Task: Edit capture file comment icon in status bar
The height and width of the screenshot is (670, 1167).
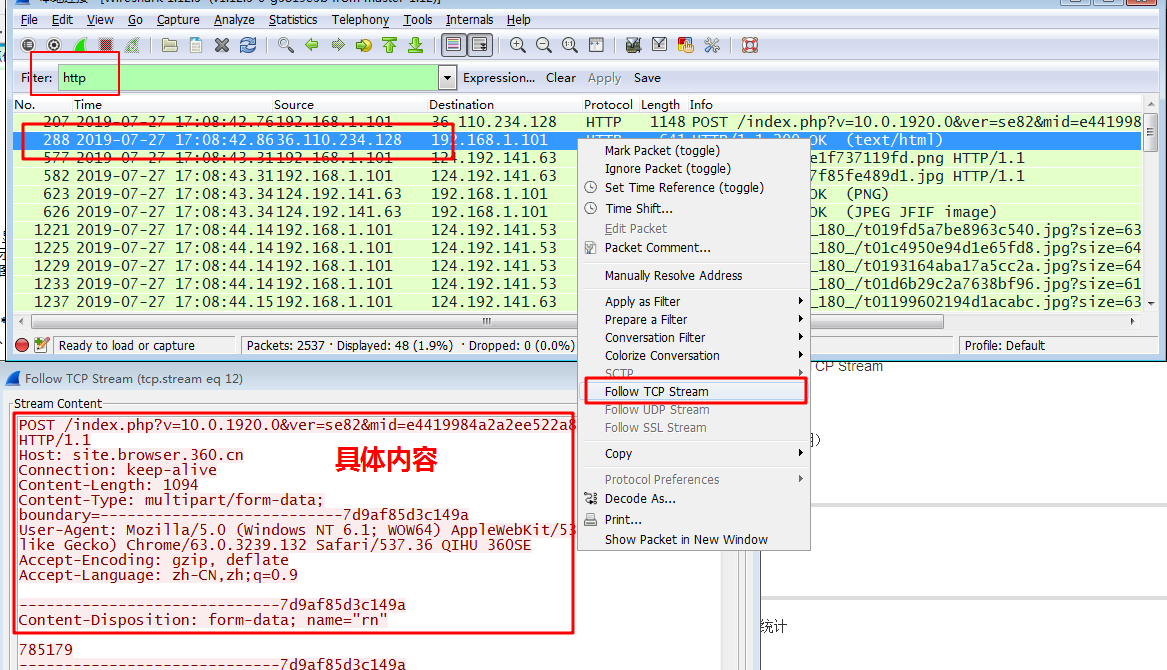Action: (42, 345)
